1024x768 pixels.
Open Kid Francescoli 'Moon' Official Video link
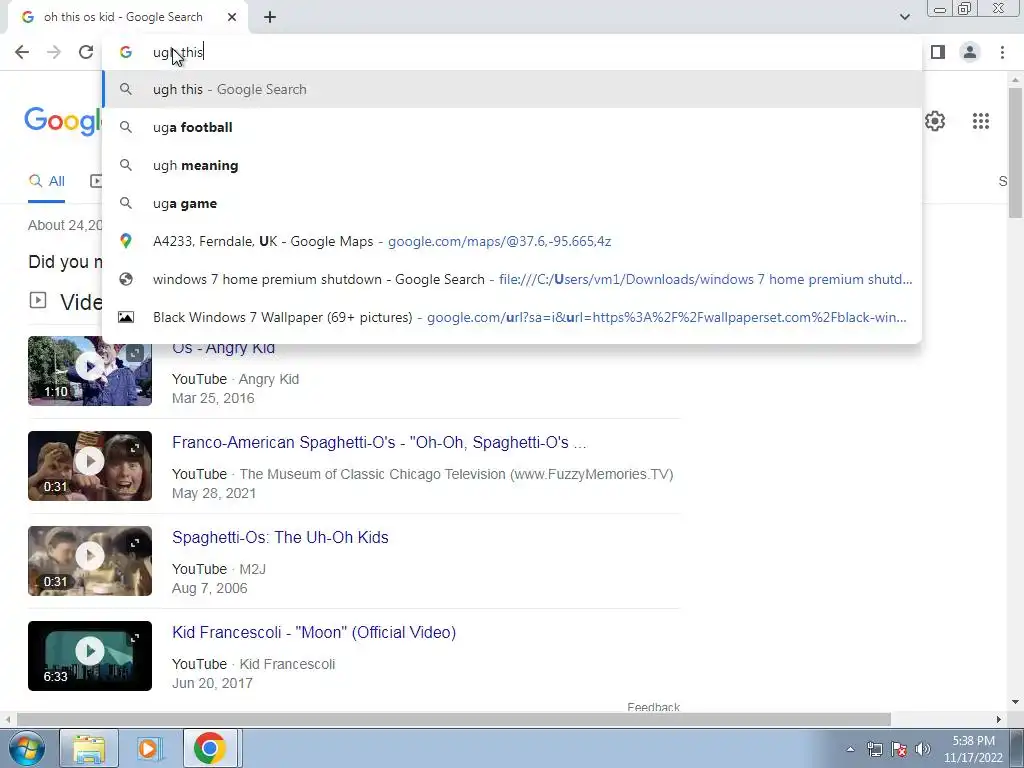[x=314, y=632]
